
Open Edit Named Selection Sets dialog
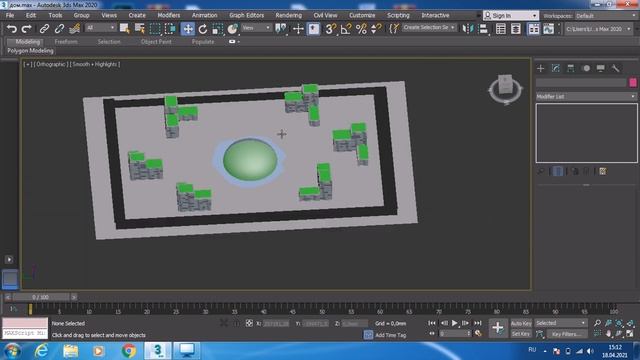point(394,29)
